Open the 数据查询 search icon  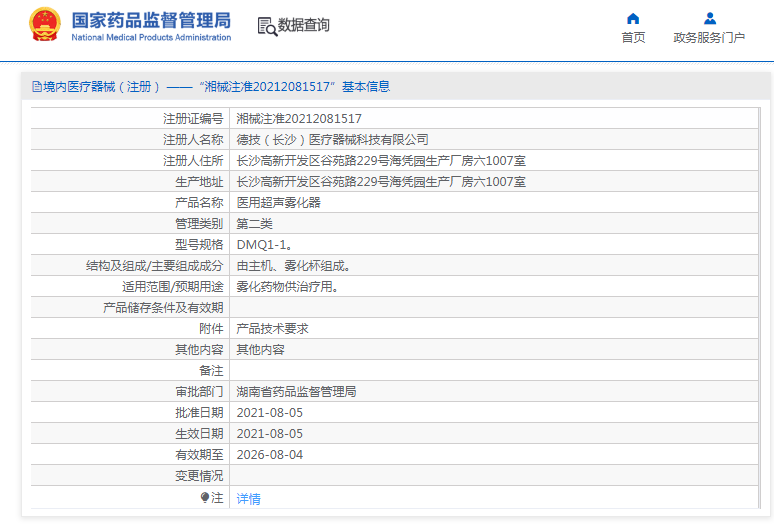[x=267, y=26]
